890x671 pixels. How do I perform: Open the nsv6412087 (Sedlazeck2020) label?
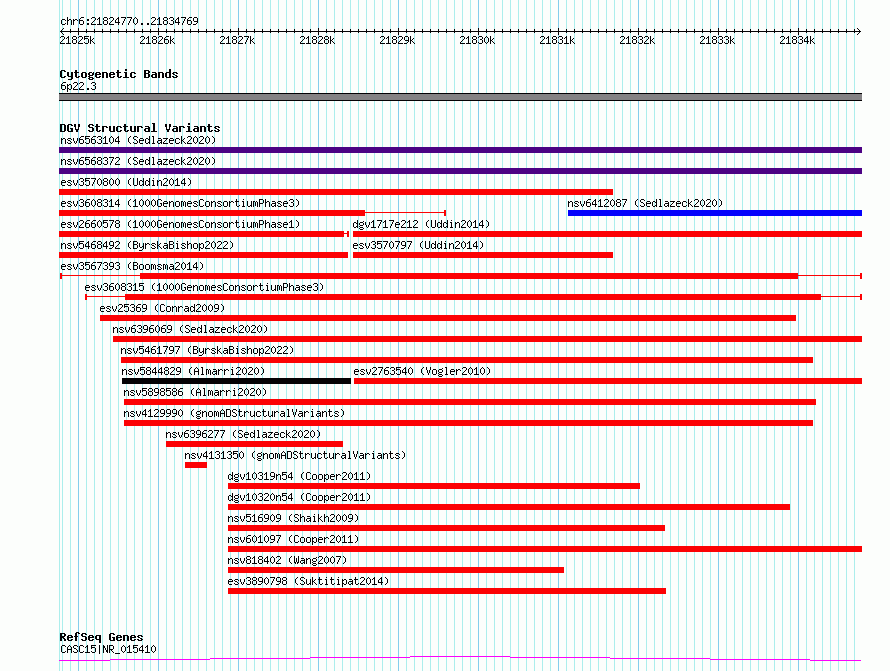click(x=645, y=203)
